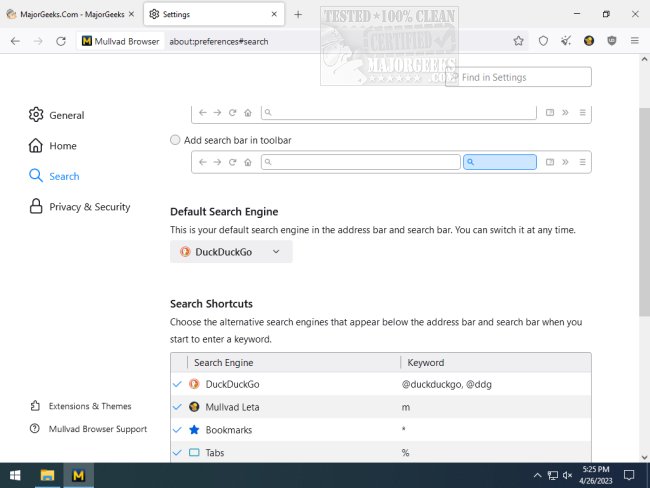Click the keyword m for Mullvad Leta

(405, 407)
